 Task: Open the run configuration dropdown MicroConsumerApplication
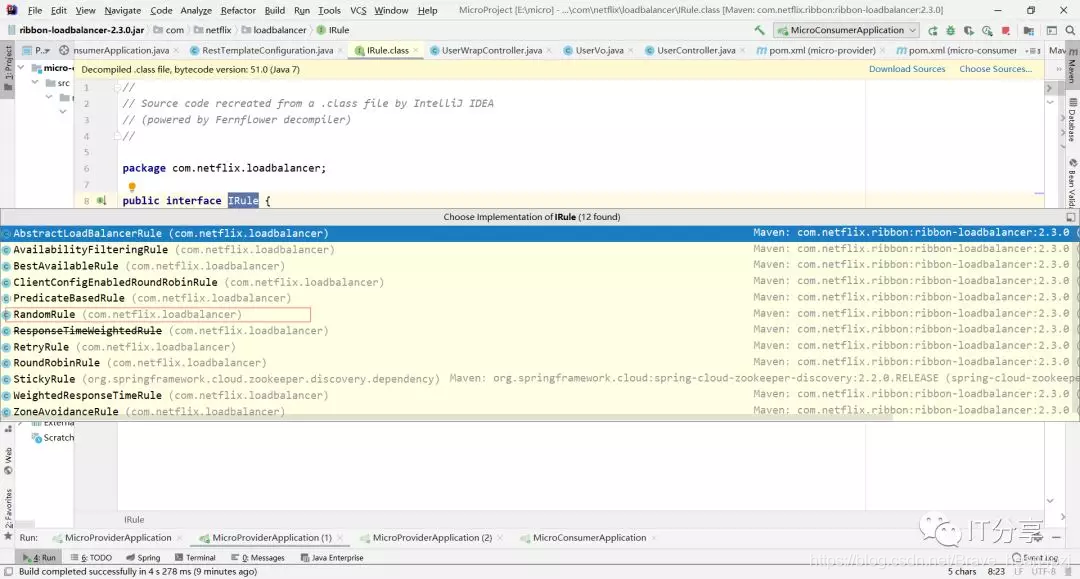click(847, 30)
